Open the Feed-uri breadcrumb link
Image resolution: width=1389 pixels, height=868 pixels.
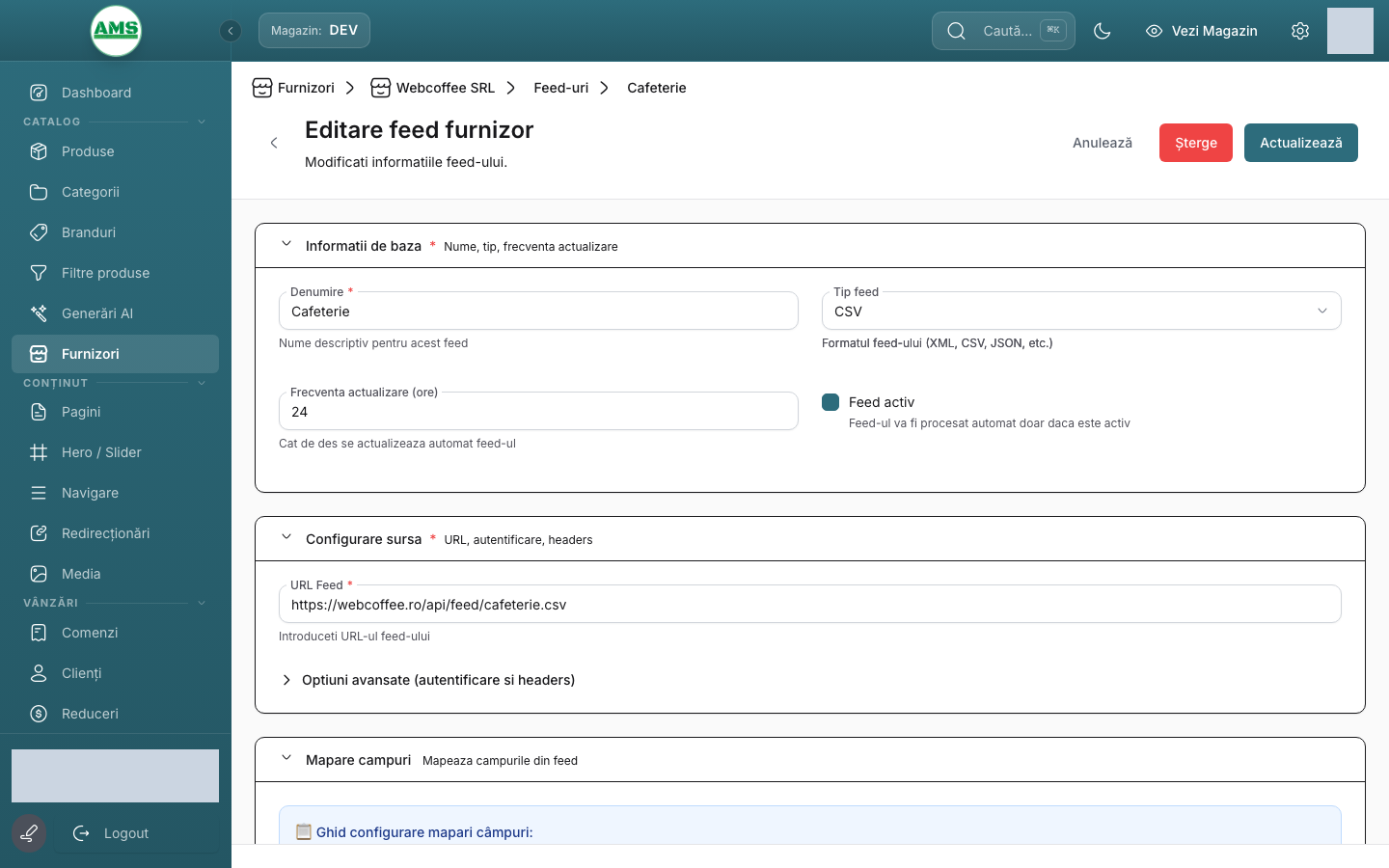tap(560, 88)
